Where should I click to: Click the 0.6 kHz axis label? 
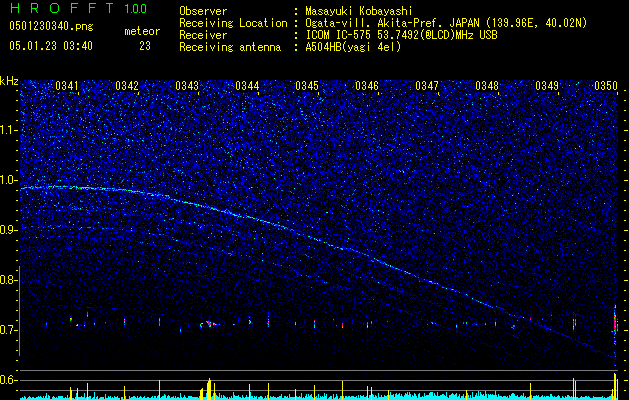pos(9,380)
